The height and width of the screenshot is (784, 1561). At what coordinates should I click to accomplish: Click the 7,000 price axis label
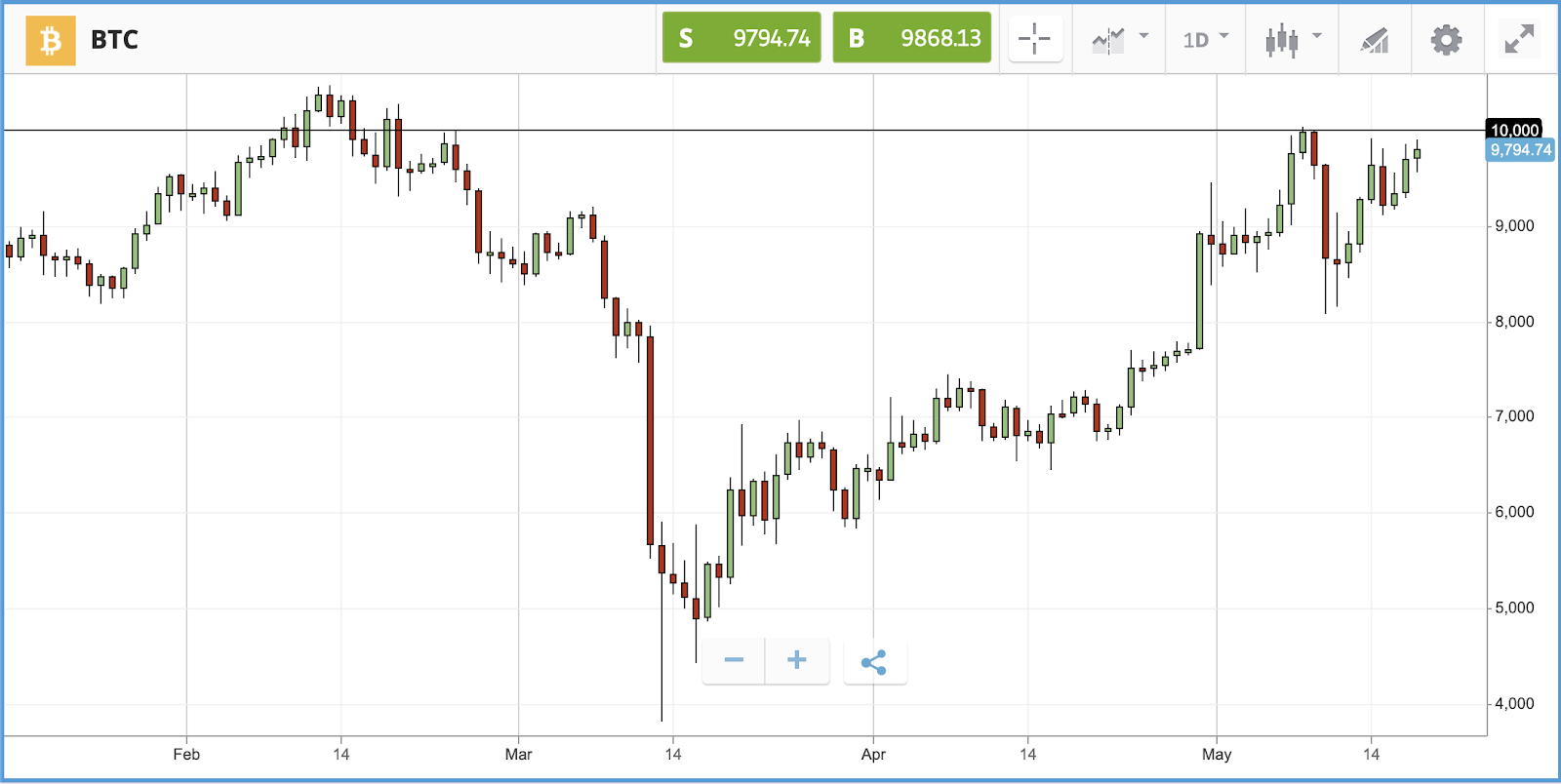coord(1514,416)
